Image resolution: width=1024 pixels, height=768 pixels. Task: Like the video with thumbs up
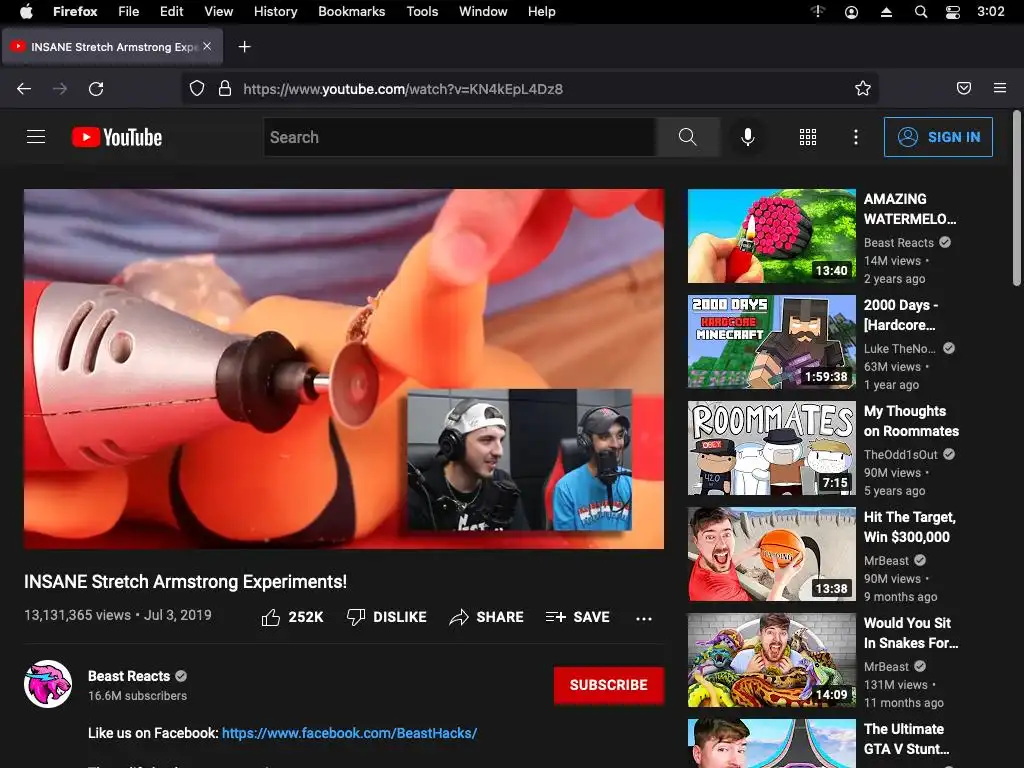coord(292,617)
